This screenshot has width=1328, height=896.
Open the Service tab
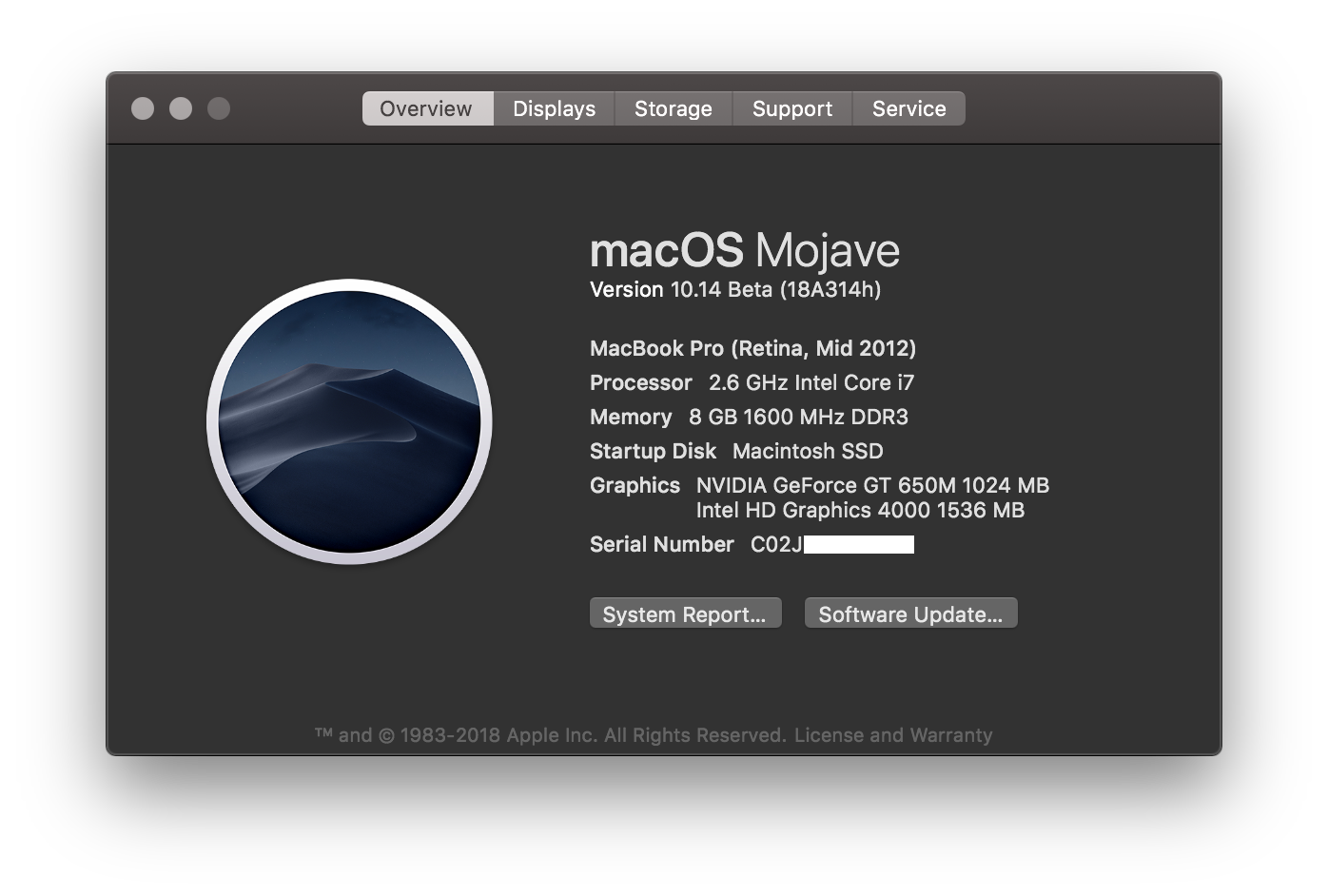point(908,108)
